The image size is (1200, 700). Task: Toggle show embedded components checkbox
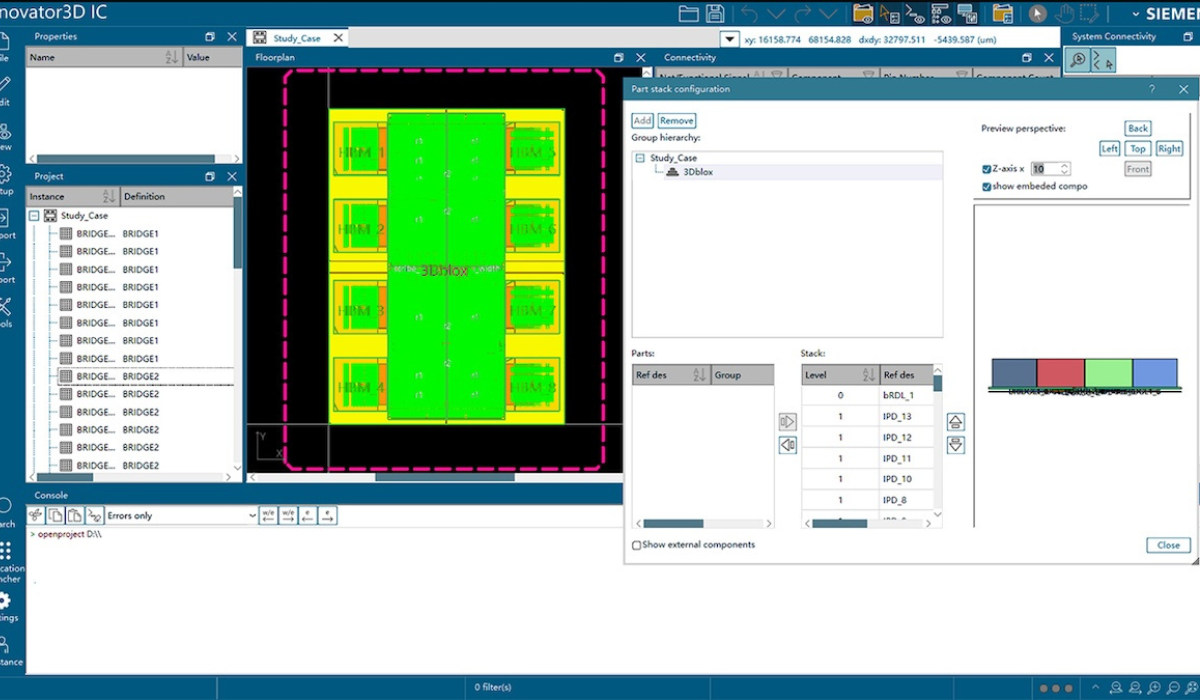tap(987, 186)
